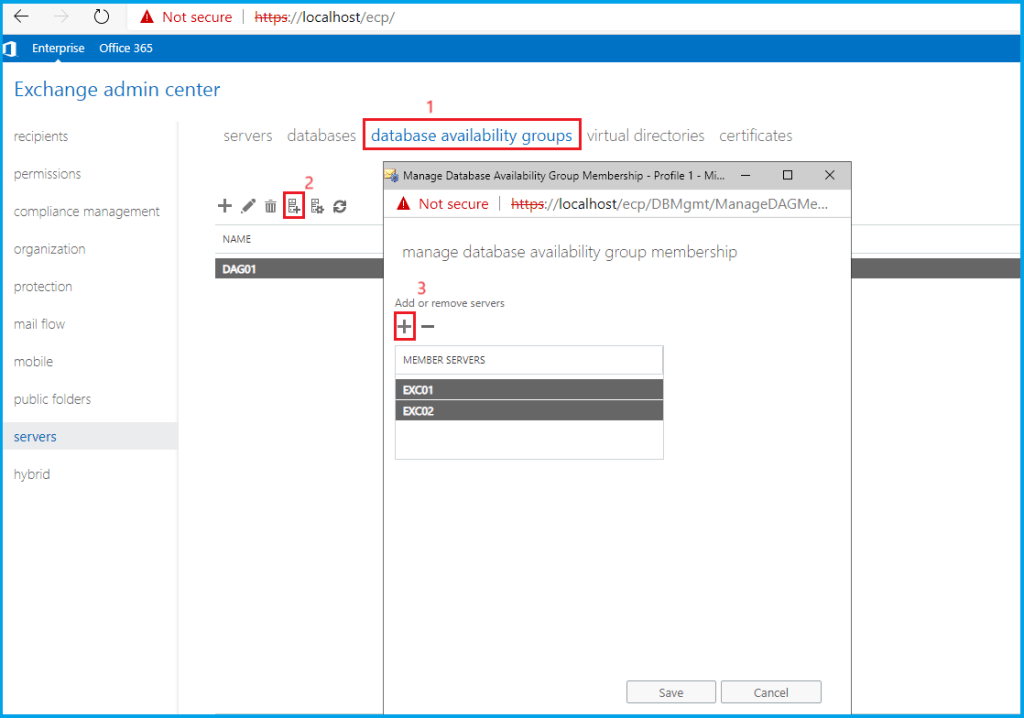Go back using browser back arrow
Screen dimensions: 1024x718
[x=21, y=17]
